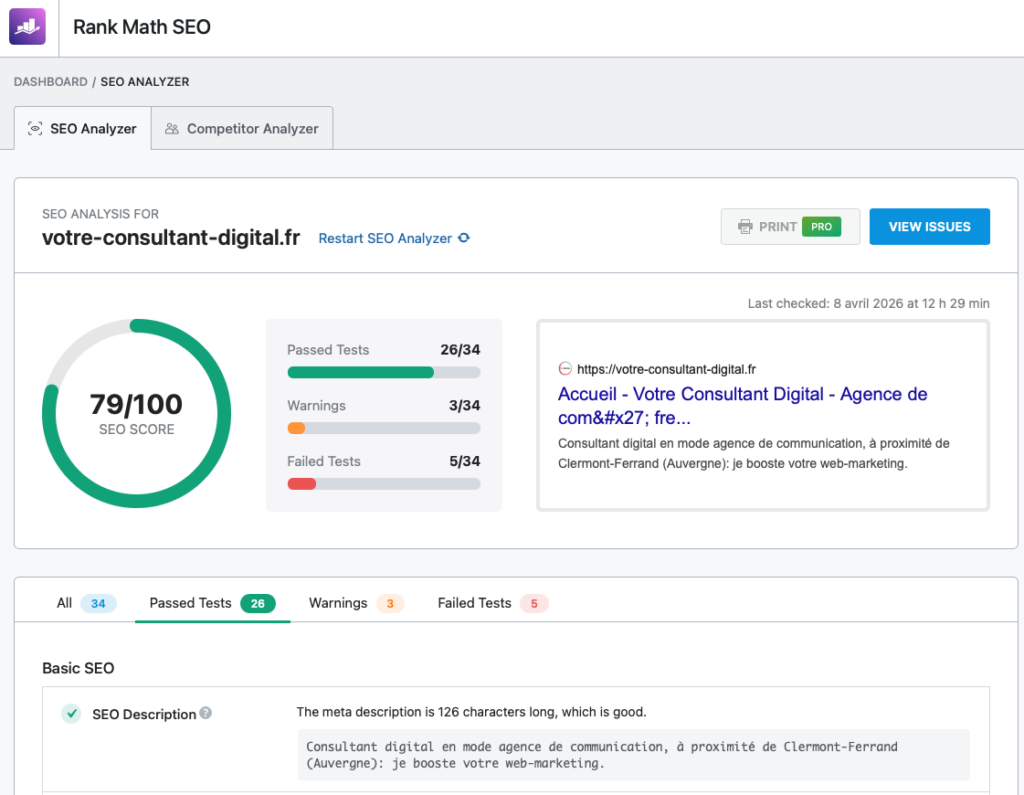Click the SEO ANALYSIS FOR label
Viewport: 1024px width, 795px height.
101,214
